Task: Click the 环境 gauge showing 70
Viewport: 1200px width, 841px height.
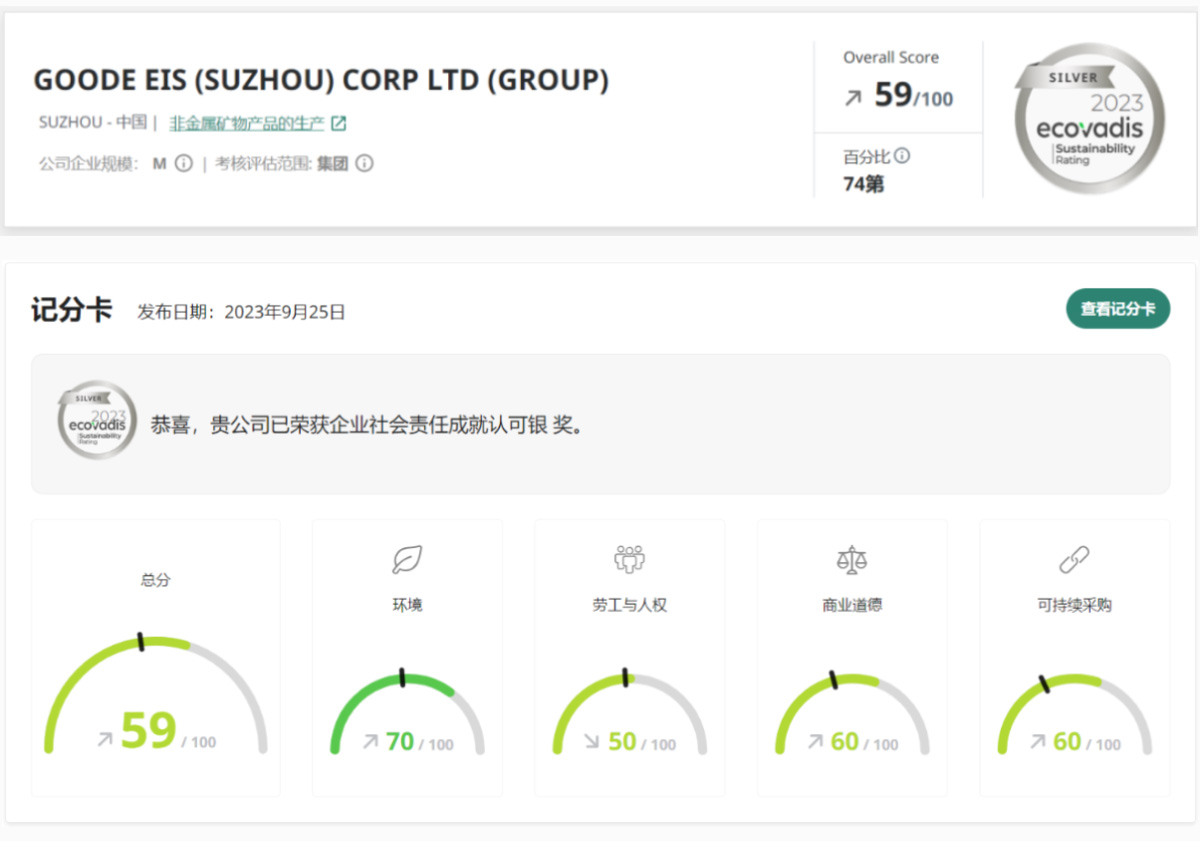Action: 407,715
